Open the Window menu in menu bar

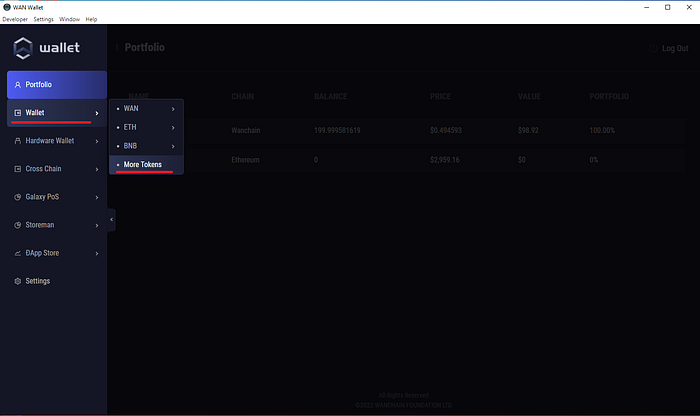(x=69, y=19)
